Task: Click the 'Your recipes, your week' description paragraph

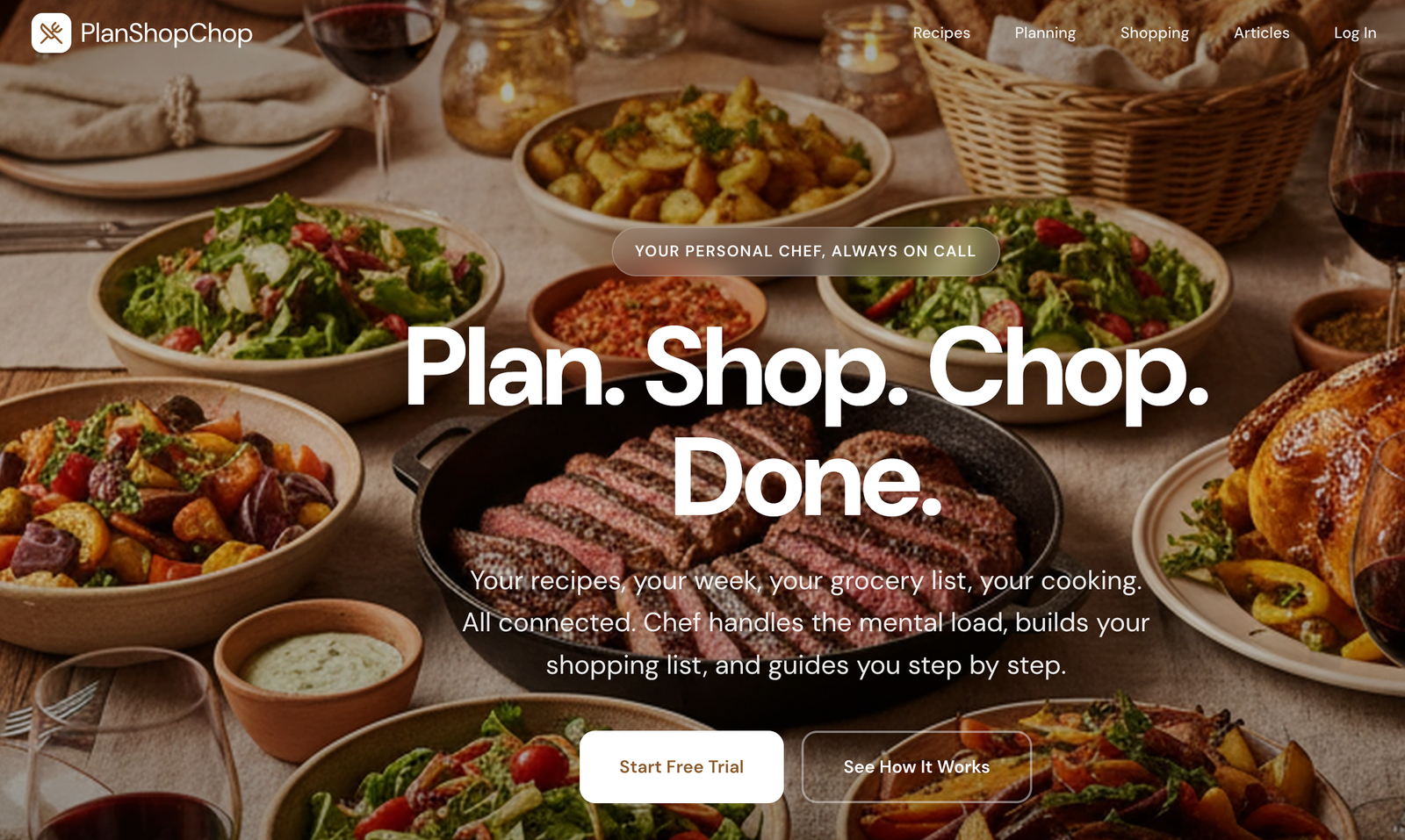Action: point(806,622)
